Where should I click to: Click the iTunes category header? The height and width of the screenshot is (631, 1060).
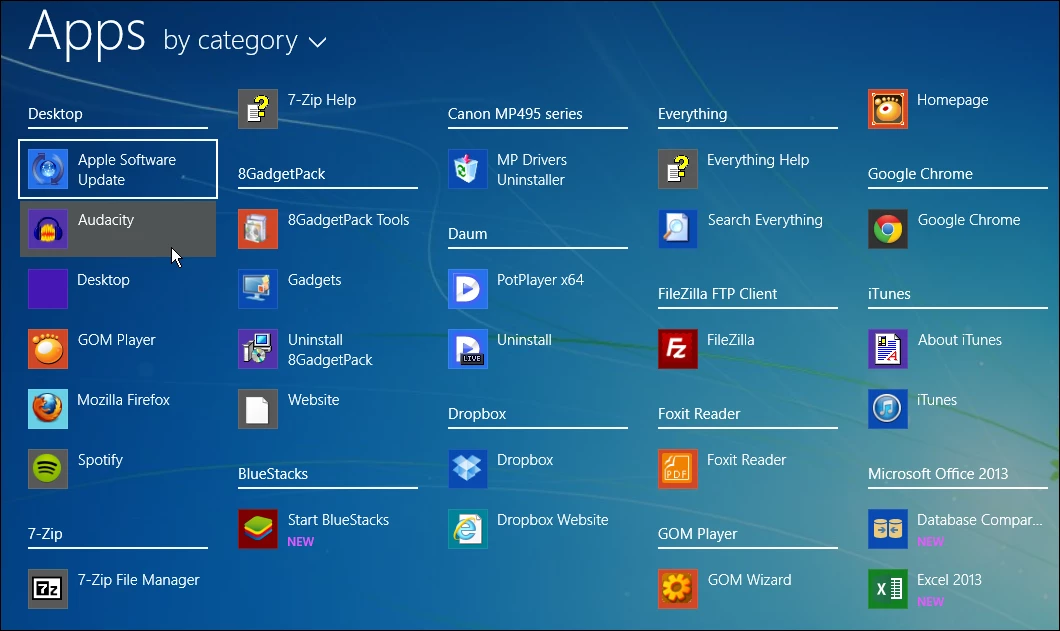[x=890, y=294]
